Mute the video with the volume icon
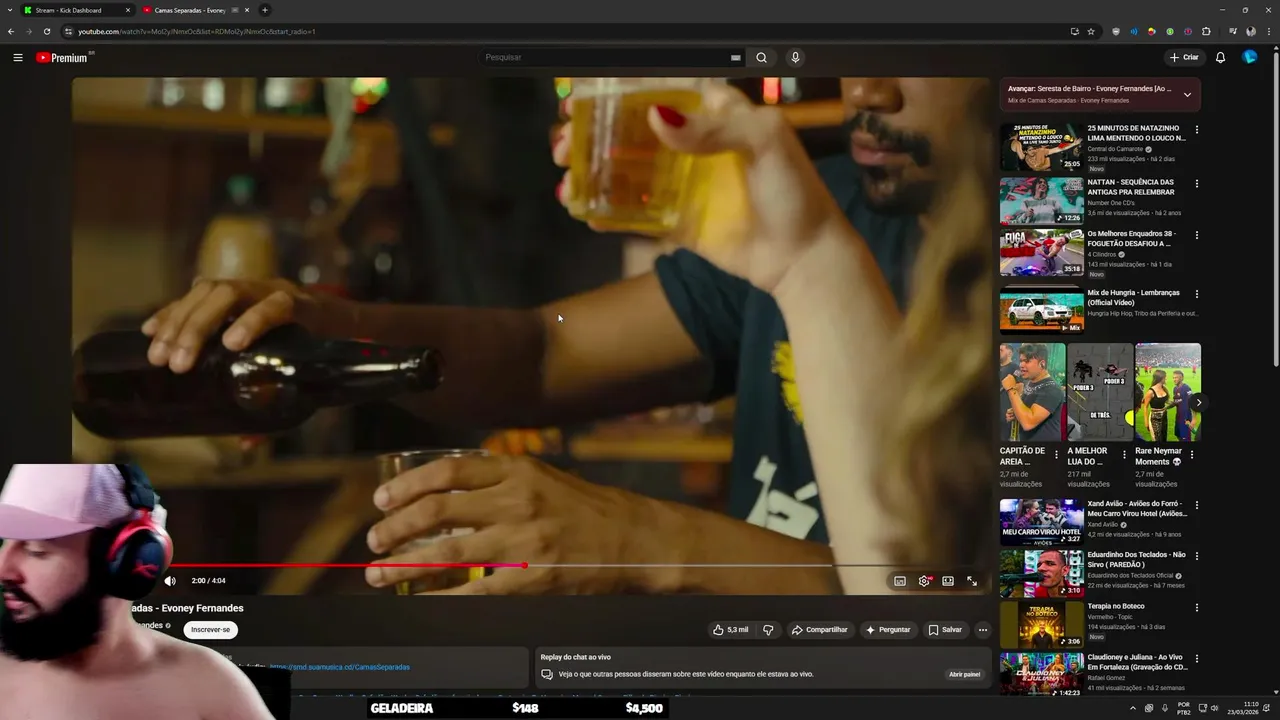Viewport: 1280px width, 720px height. pos(170,581)
